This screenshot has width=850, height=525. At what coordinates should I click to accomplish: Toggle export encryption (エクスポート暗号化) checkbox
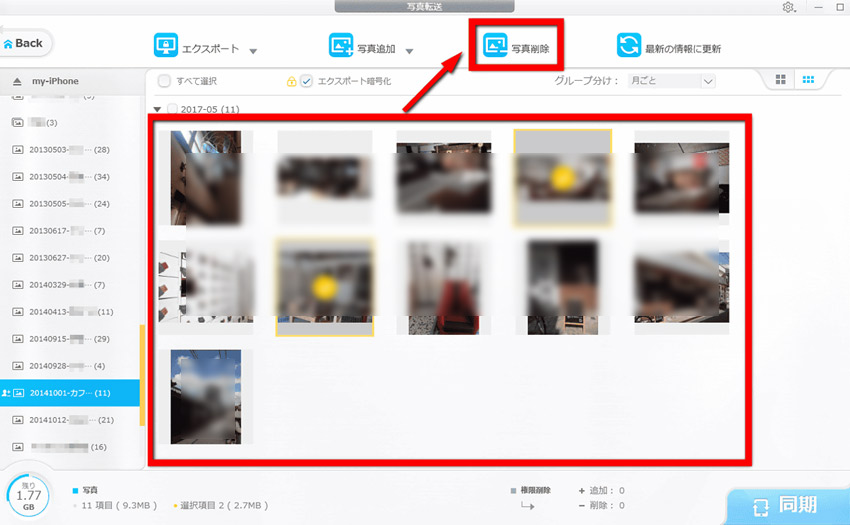[307, 81]
